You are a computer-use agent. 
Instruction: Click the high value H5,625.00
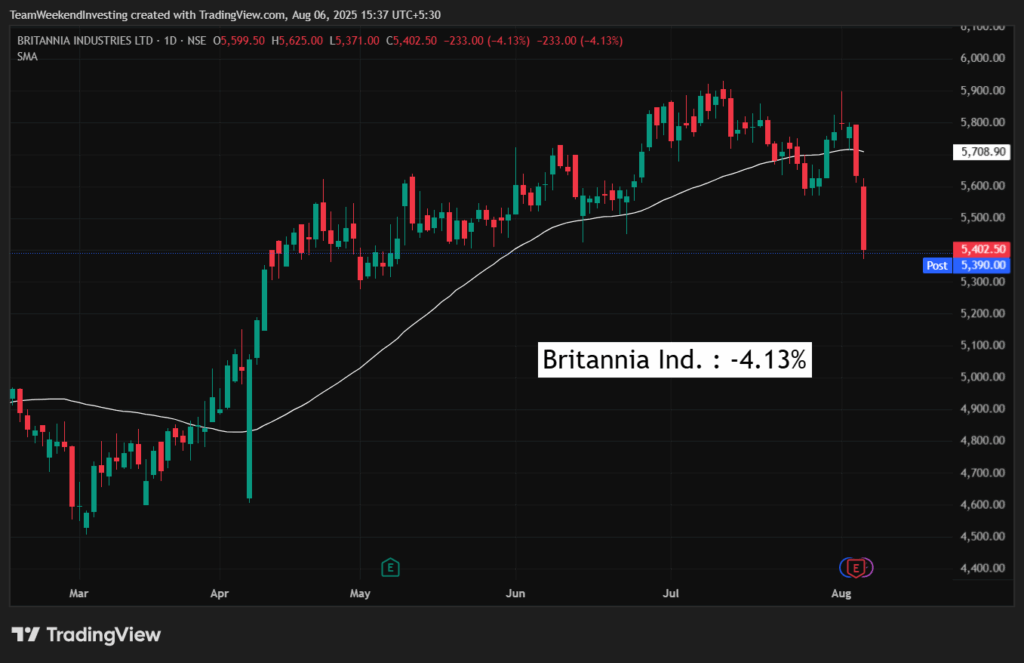297,40
